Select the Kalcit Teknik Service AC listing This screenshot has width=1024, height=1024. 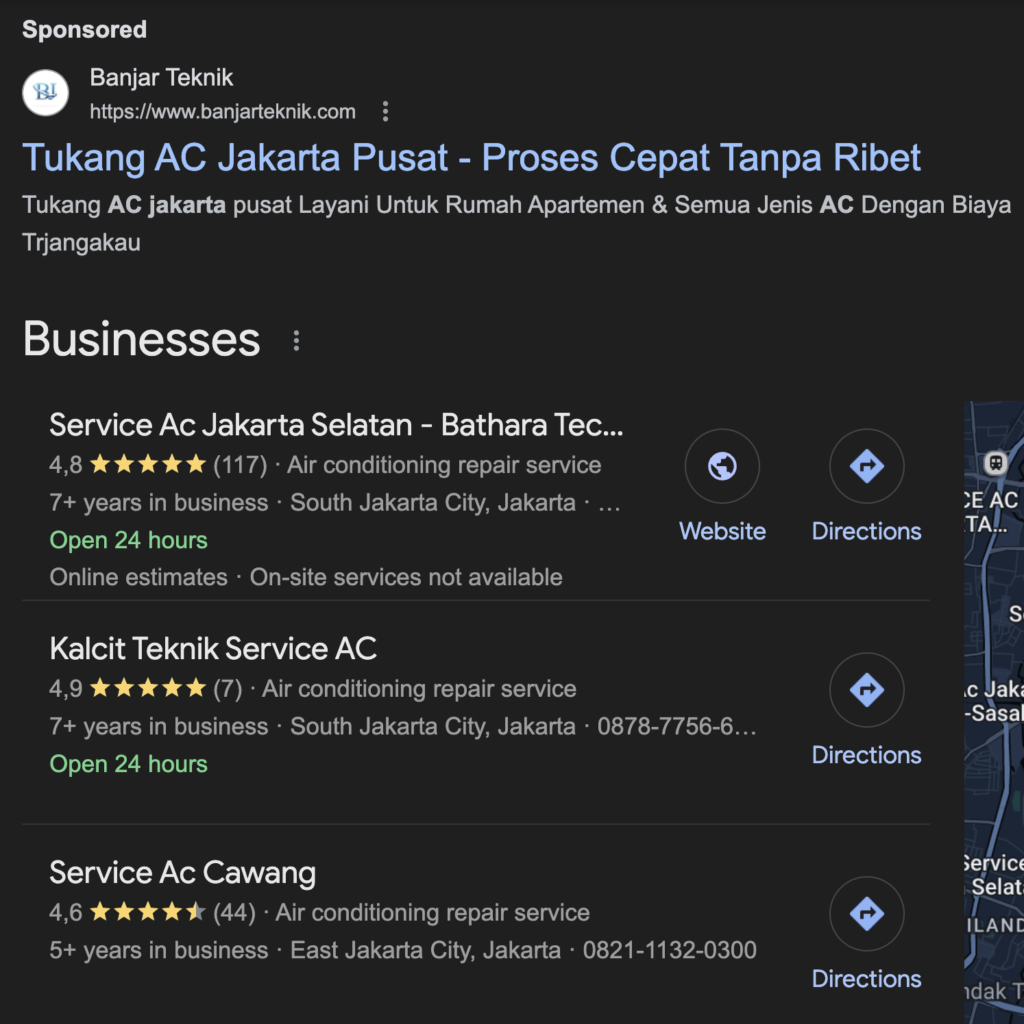(x=212, y=648)
